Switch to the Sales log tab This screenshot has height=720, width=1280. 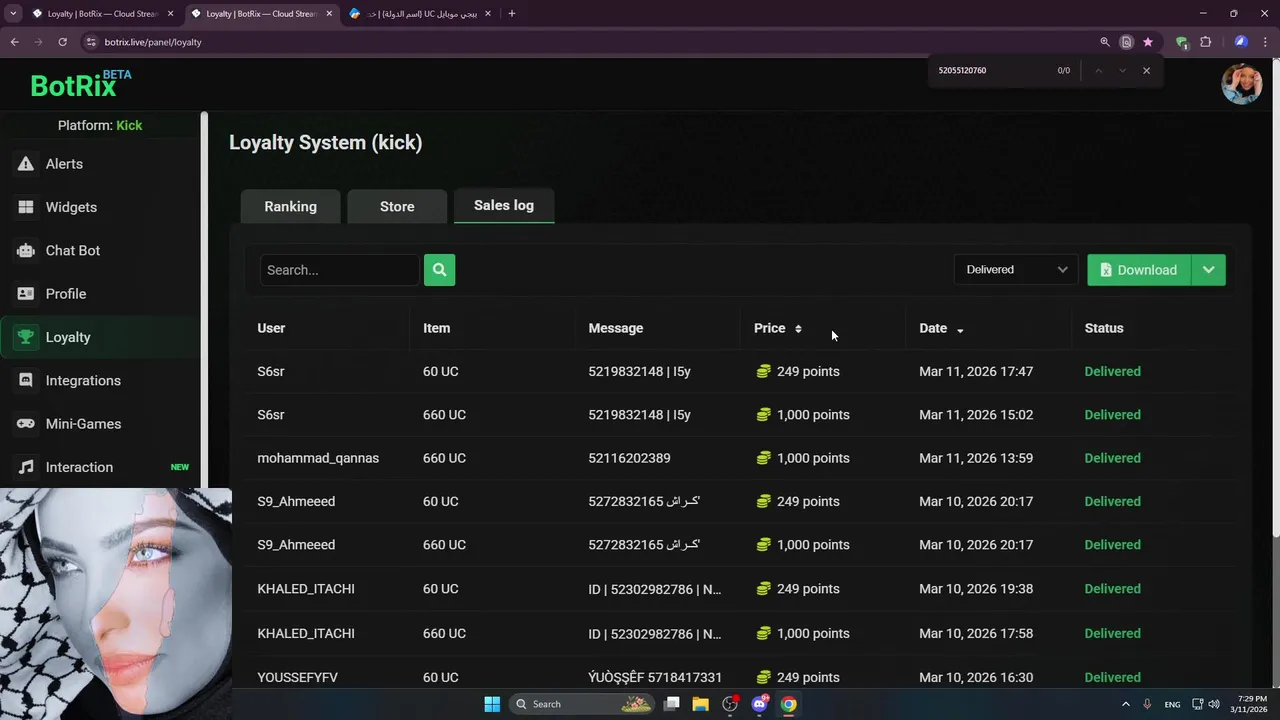504,205
